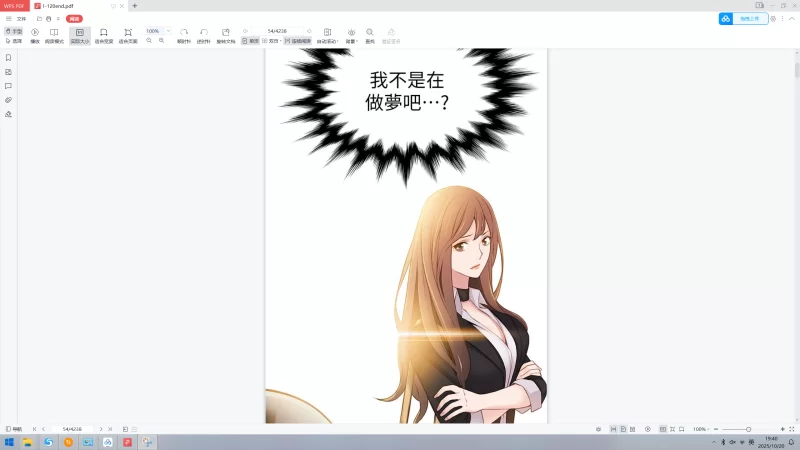Open the background color dropdown
The image size is (800, 450).
[352, 36]
